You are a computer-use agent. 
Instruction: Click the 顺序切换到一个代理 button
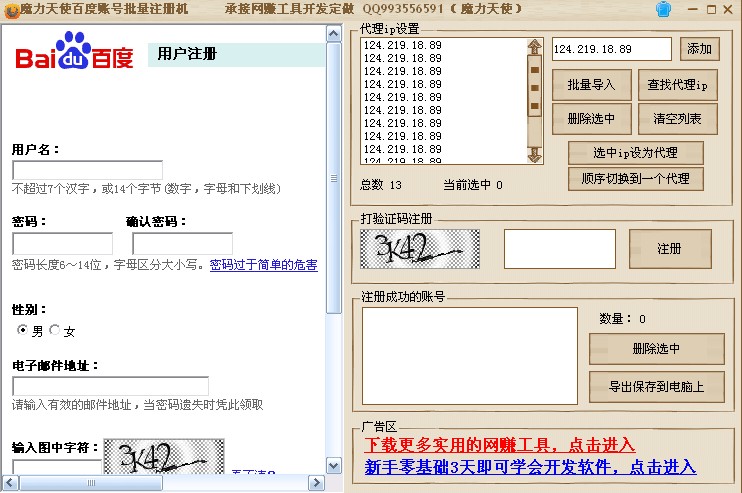[x=636, y=179]
